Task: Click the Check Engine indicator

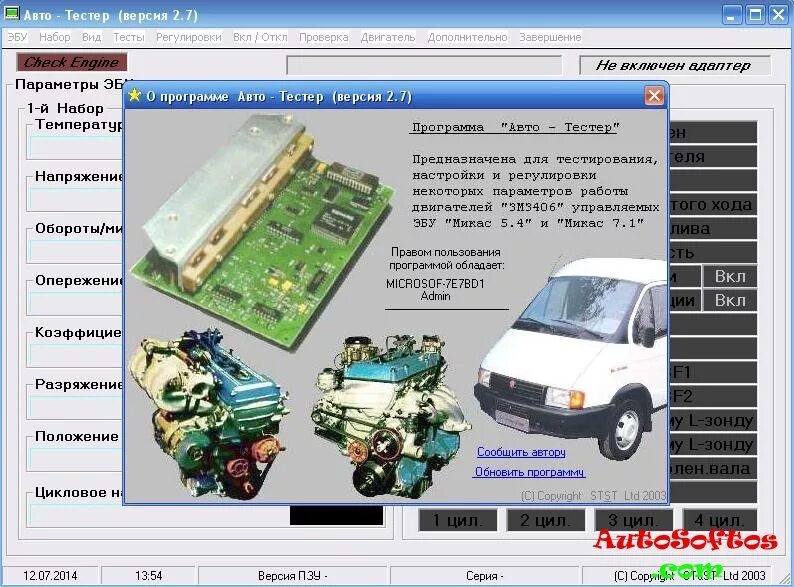Action: (x=71, y=62)
